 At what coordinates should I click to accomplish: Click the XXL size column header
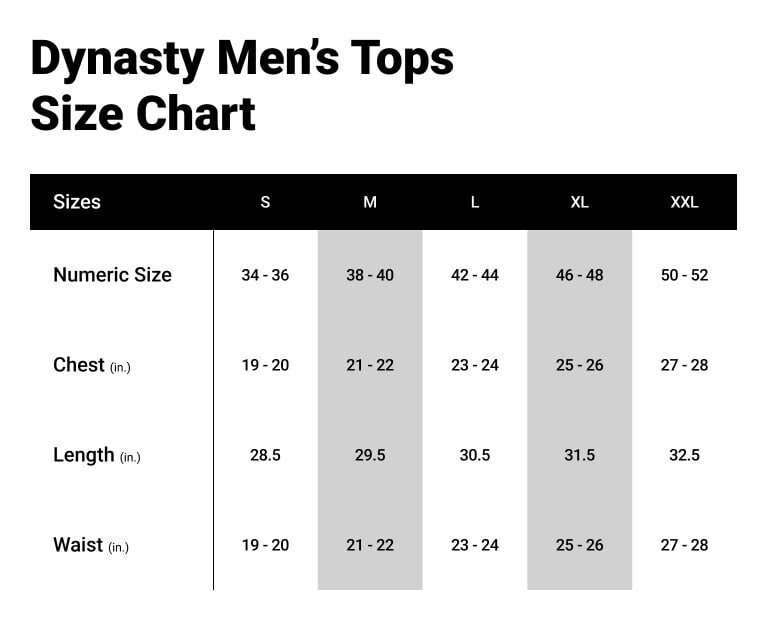click(684, 202)
